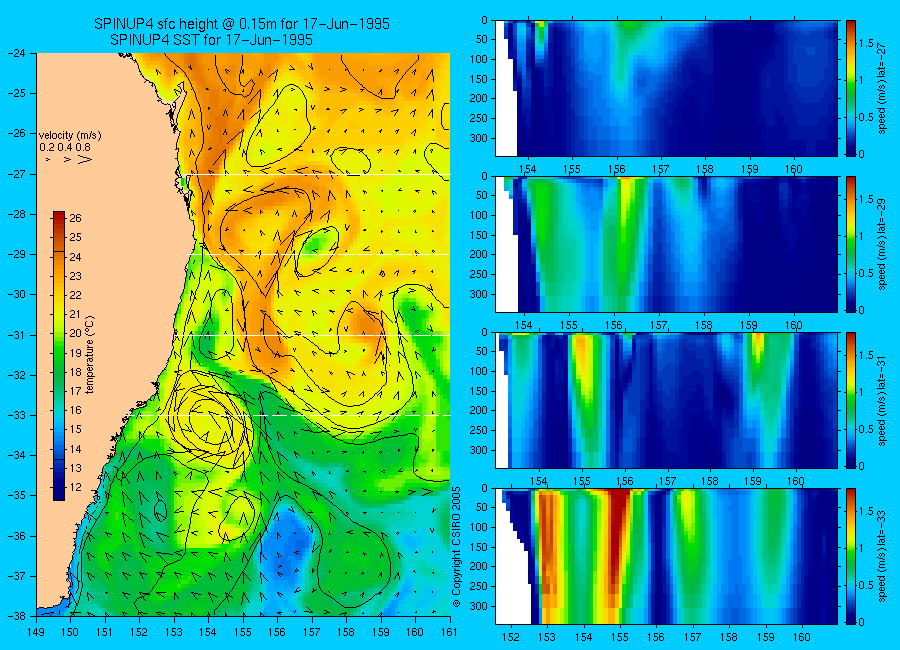Click the 'speed (m/s) lat=-29' label
This screenshot has width=900, height=650.
883,243
